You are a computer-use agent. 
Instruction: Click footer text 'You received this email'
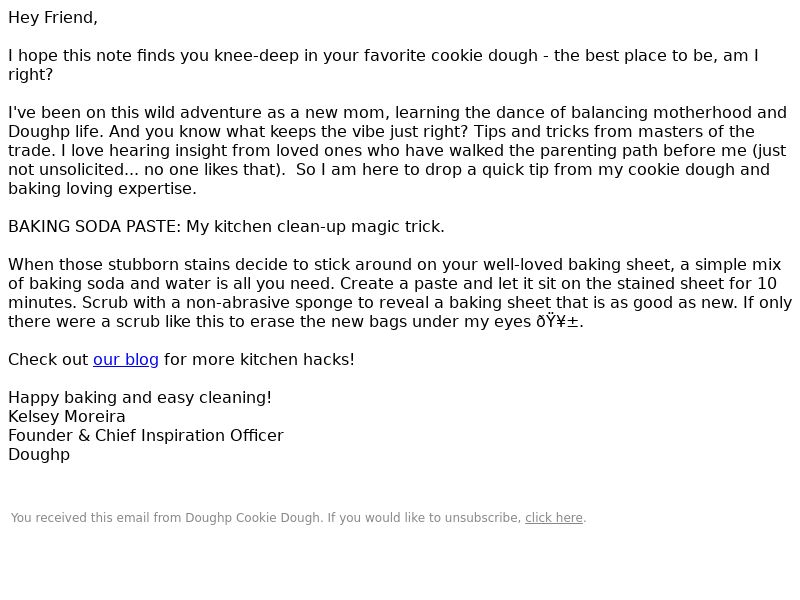81,518
